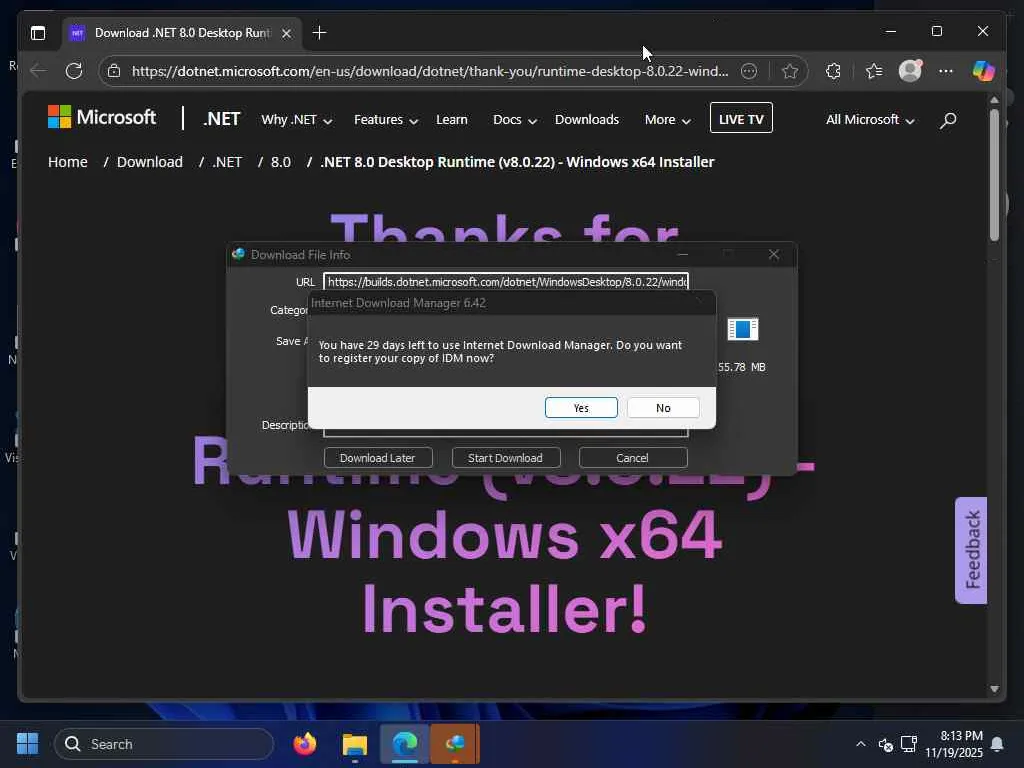Expand the All Microsoft dropdown
The width and height of the screenshot is (1024, 768).
pyautogui.click(x=870, y=120)
